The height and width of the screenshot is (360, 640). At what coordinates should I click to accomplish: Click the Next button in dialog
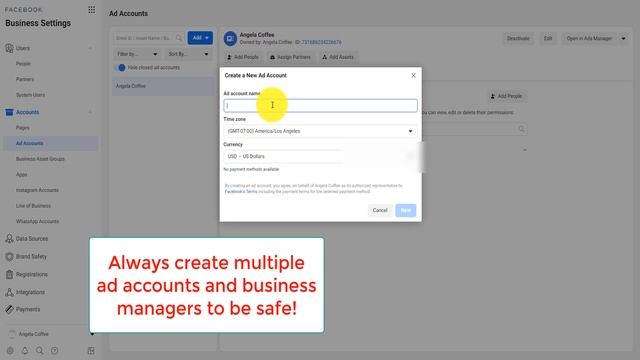coord(406,210)
